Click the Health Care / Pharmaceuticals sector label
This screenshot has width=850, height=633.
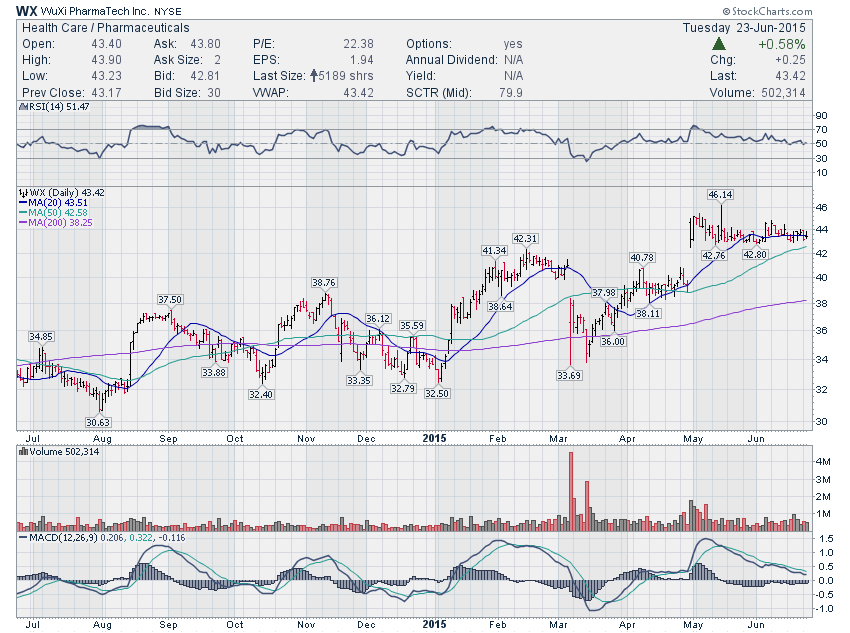click(106, 28)
